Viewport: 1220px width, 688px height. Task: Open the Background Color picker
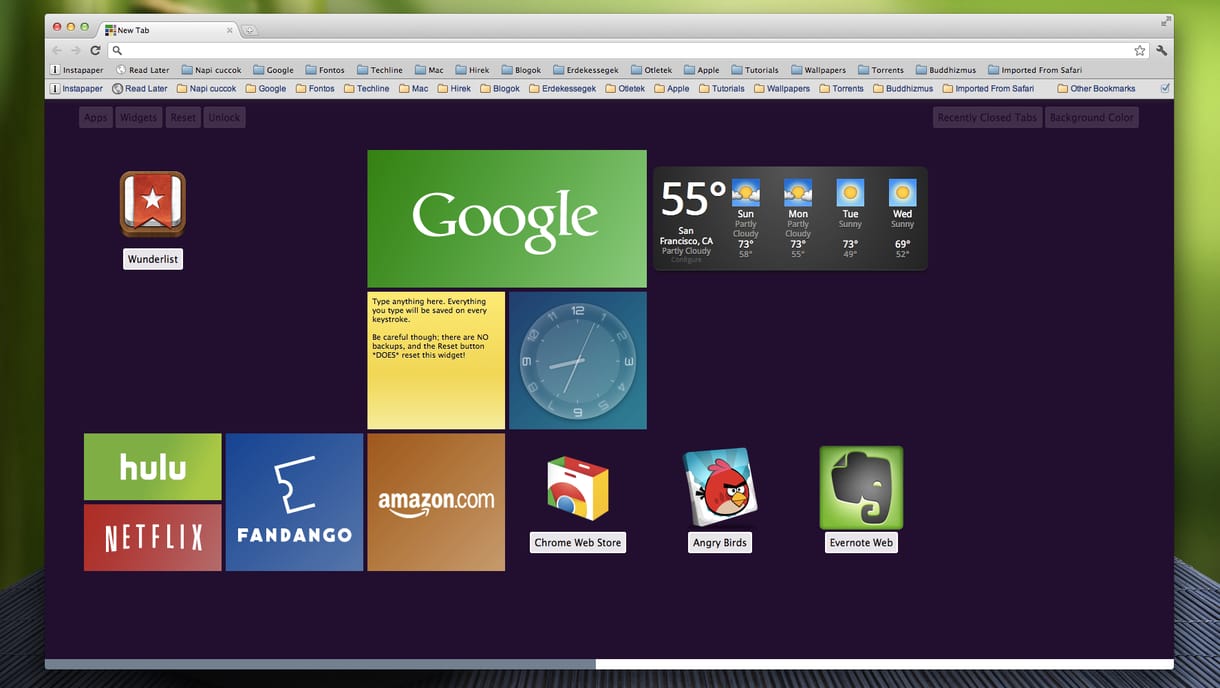pos(1092,117)
